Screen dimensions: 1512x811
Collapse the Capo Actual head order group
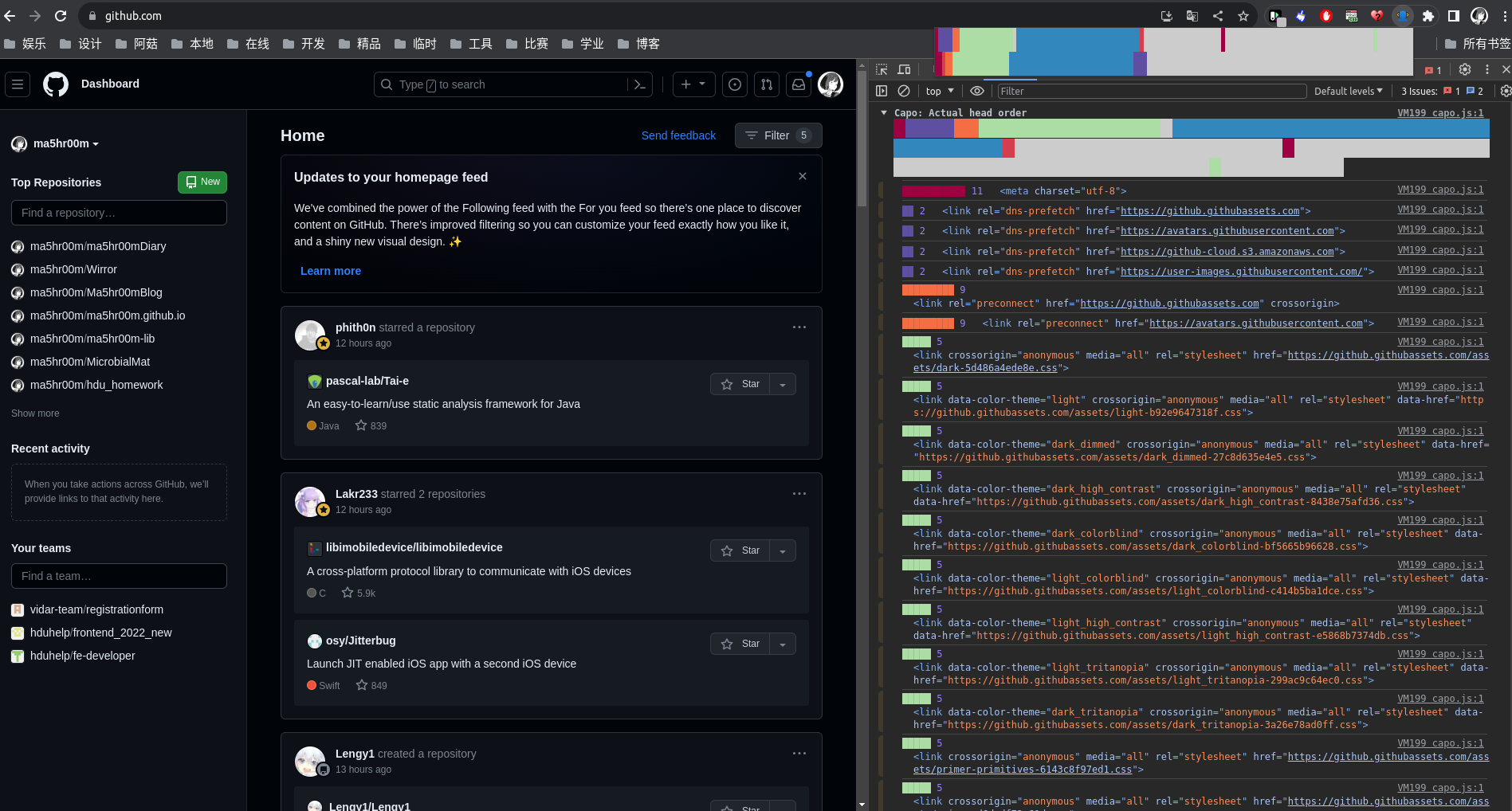(x=884, y=113)
